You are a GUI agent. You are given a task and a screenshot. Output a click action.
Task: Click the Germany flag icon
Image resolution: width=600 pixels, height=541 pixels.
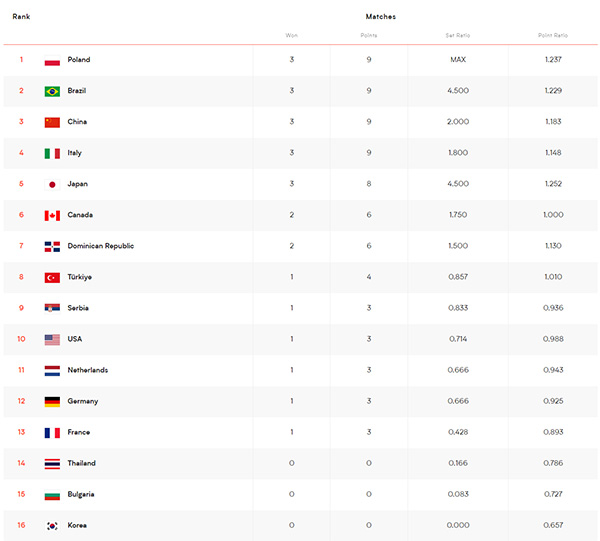coord(52,402)
